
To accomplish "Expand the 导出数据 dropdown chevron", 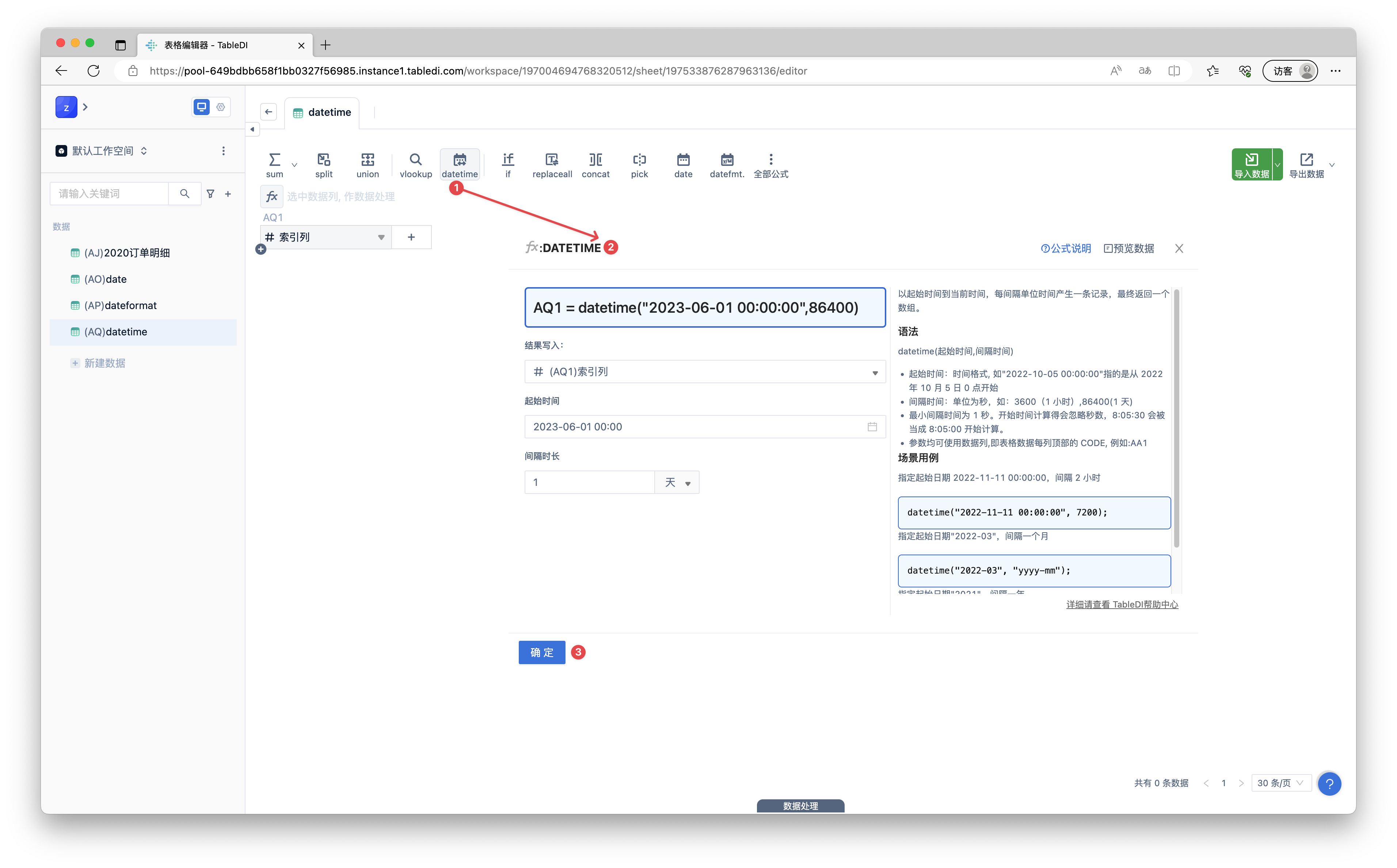I will 1332,165.
